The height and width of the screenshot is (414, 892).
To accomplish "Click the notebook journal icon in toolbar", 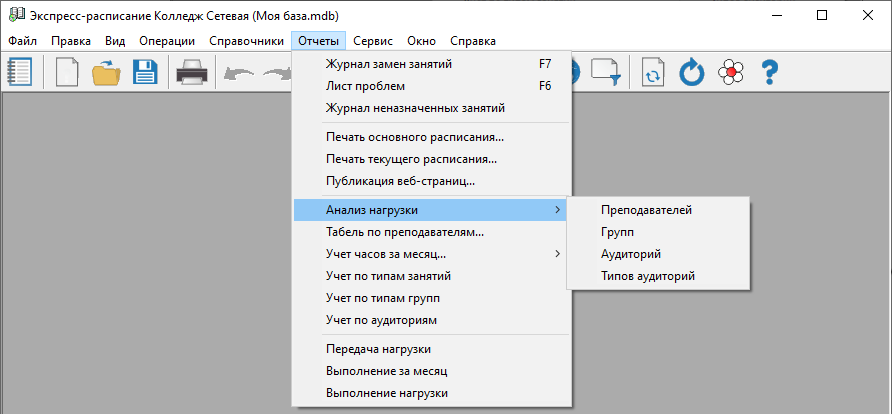I will pos(19,73).
